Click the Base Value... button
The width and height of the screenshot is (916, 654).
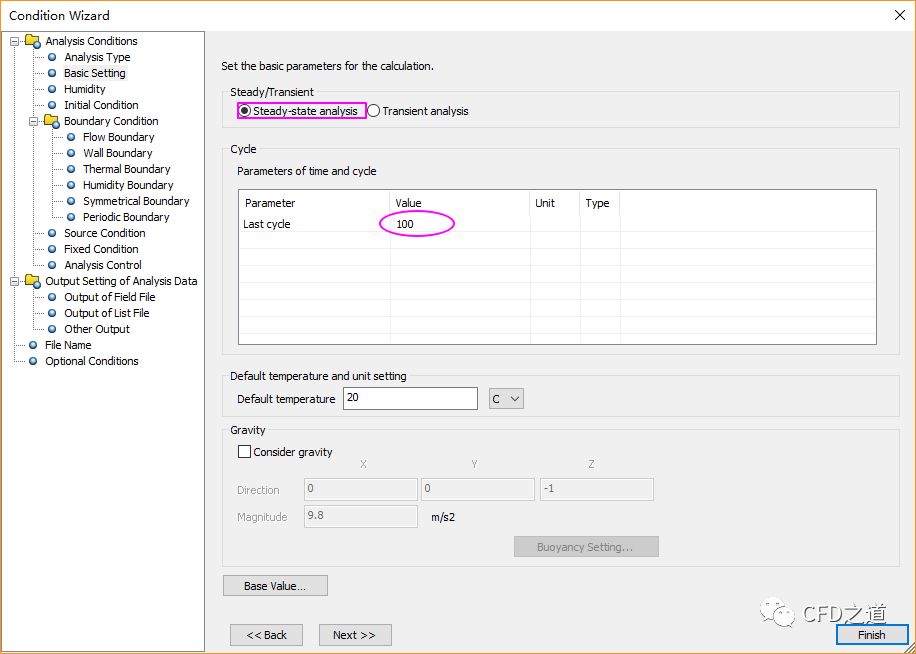point(275,586)
